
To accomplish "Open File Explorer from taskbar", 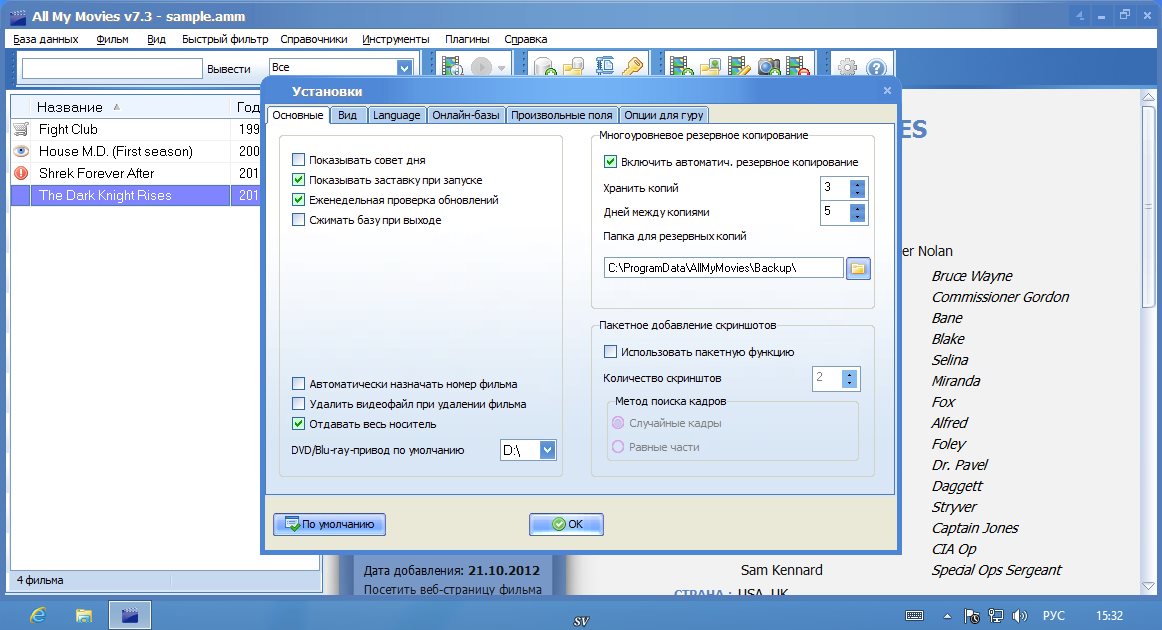I will [84, 615].
